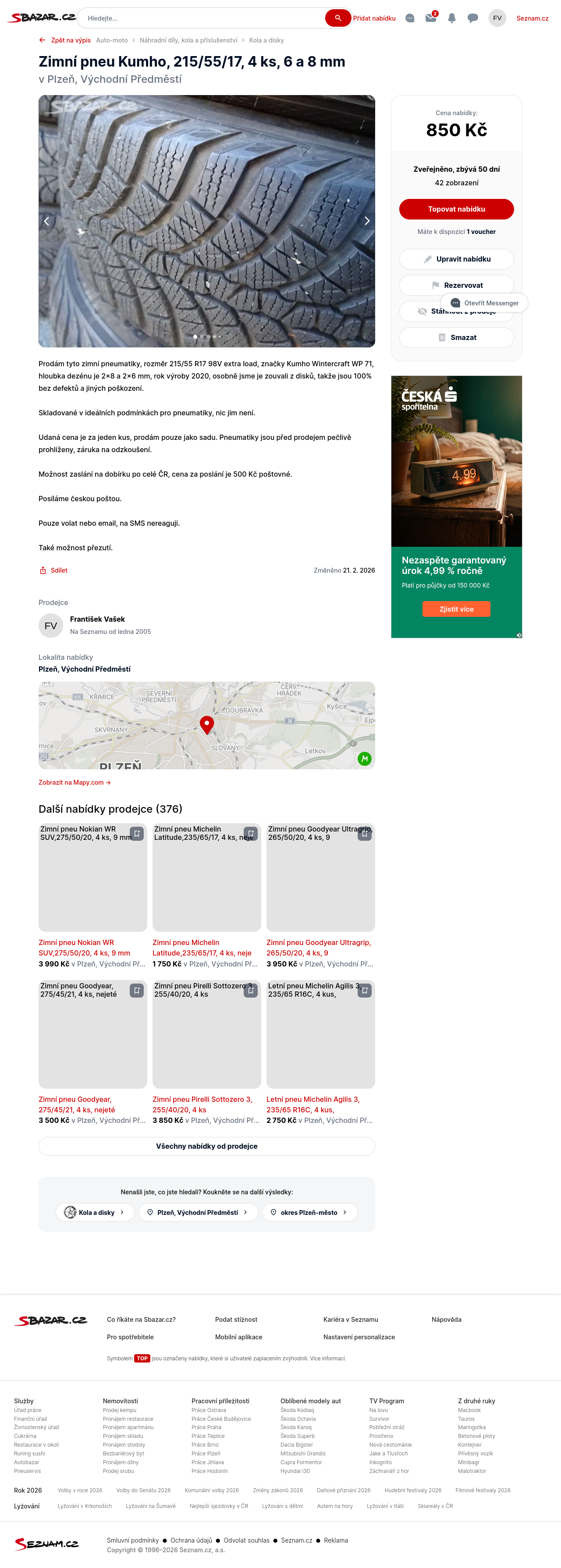Open the chat messages bubble icon
The height and width of the screenshot is (1568, 561).
coord(472,18)
